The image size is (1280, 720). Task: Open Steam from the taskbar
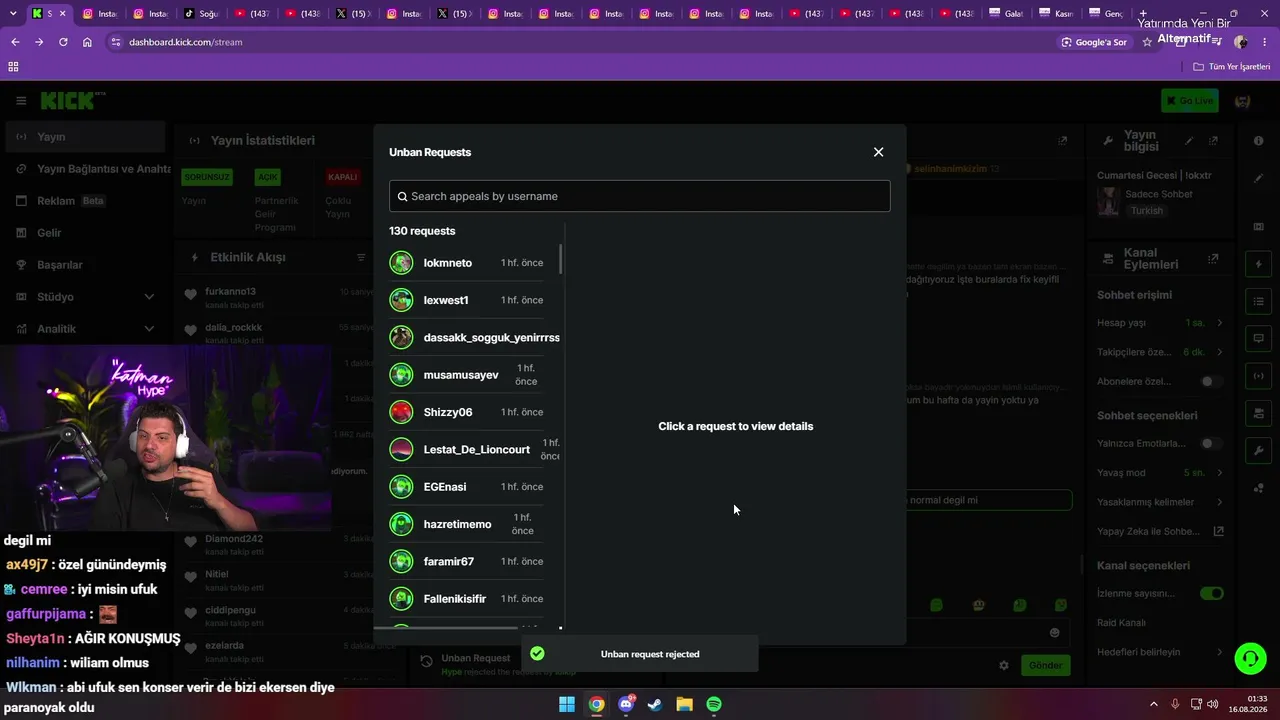655,704
